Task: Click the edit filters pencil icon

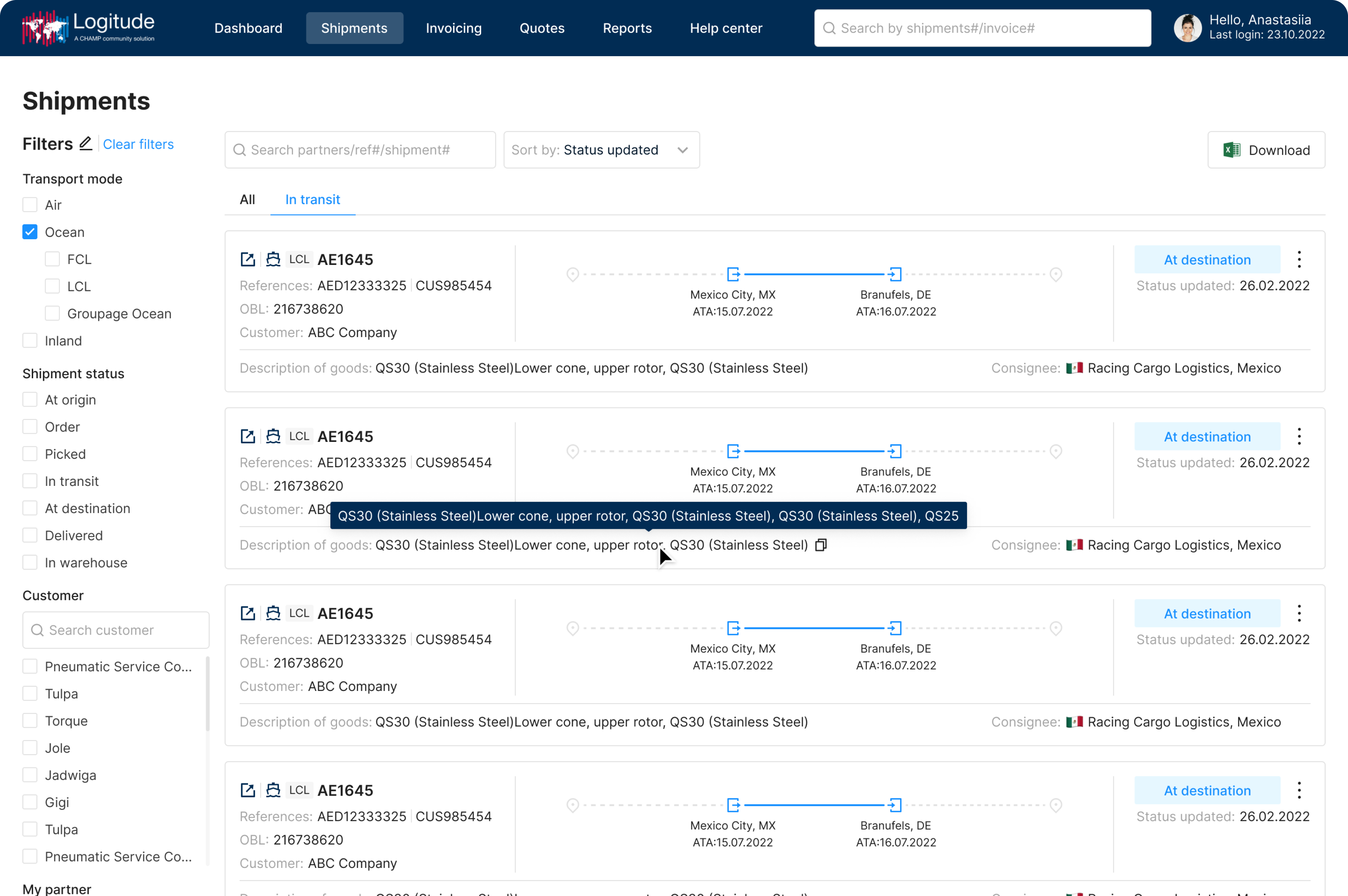Action: pyautogui.click(x=86, y=143)
